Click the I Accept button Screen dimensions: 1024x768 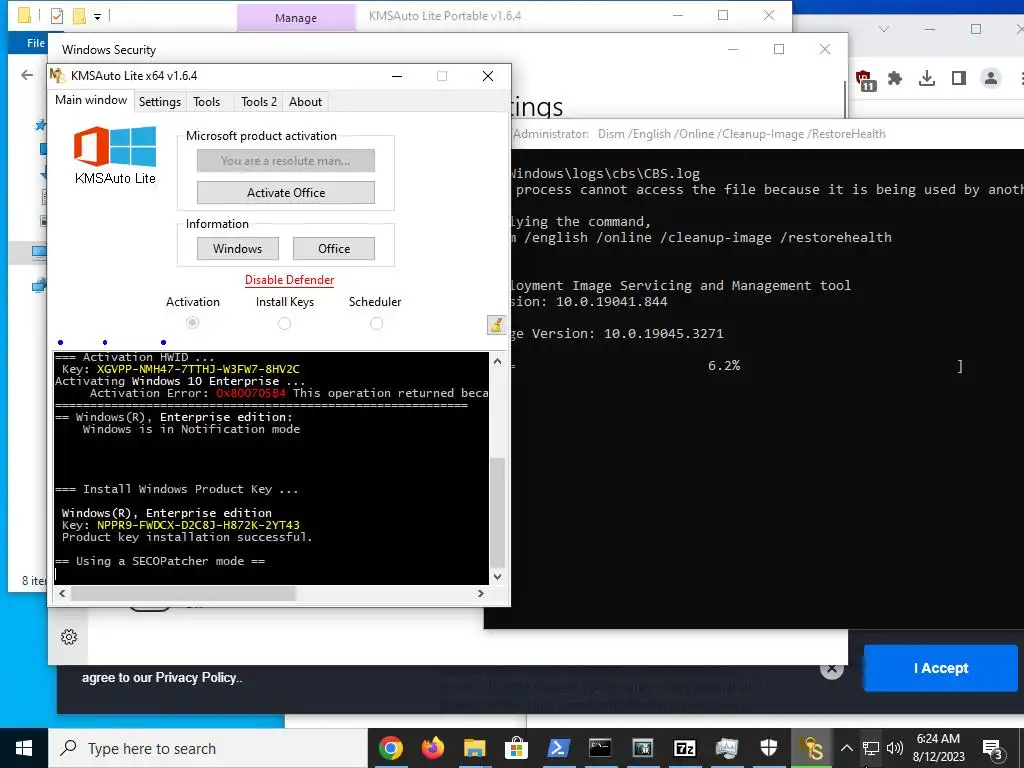940,668
